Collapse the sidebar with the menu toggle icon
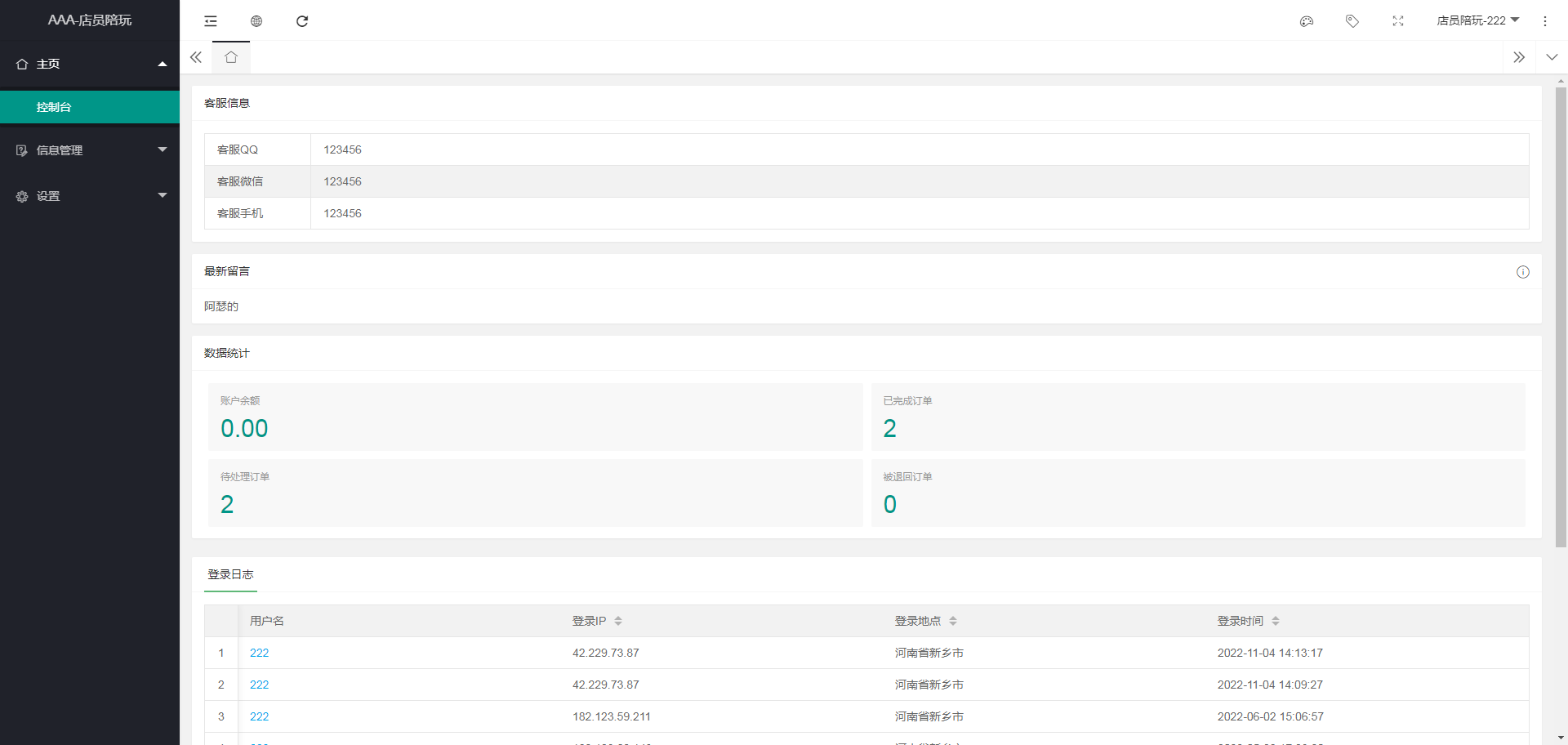Viewport: 1568px width, 745px height. pyautogui.click(x=211, y=21)
